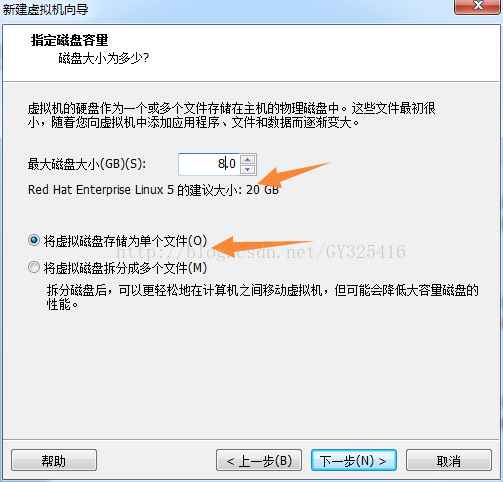Click into the maximum disk size field
The width and height of the screenshot is (503, 482).
[x=209, y=164]
